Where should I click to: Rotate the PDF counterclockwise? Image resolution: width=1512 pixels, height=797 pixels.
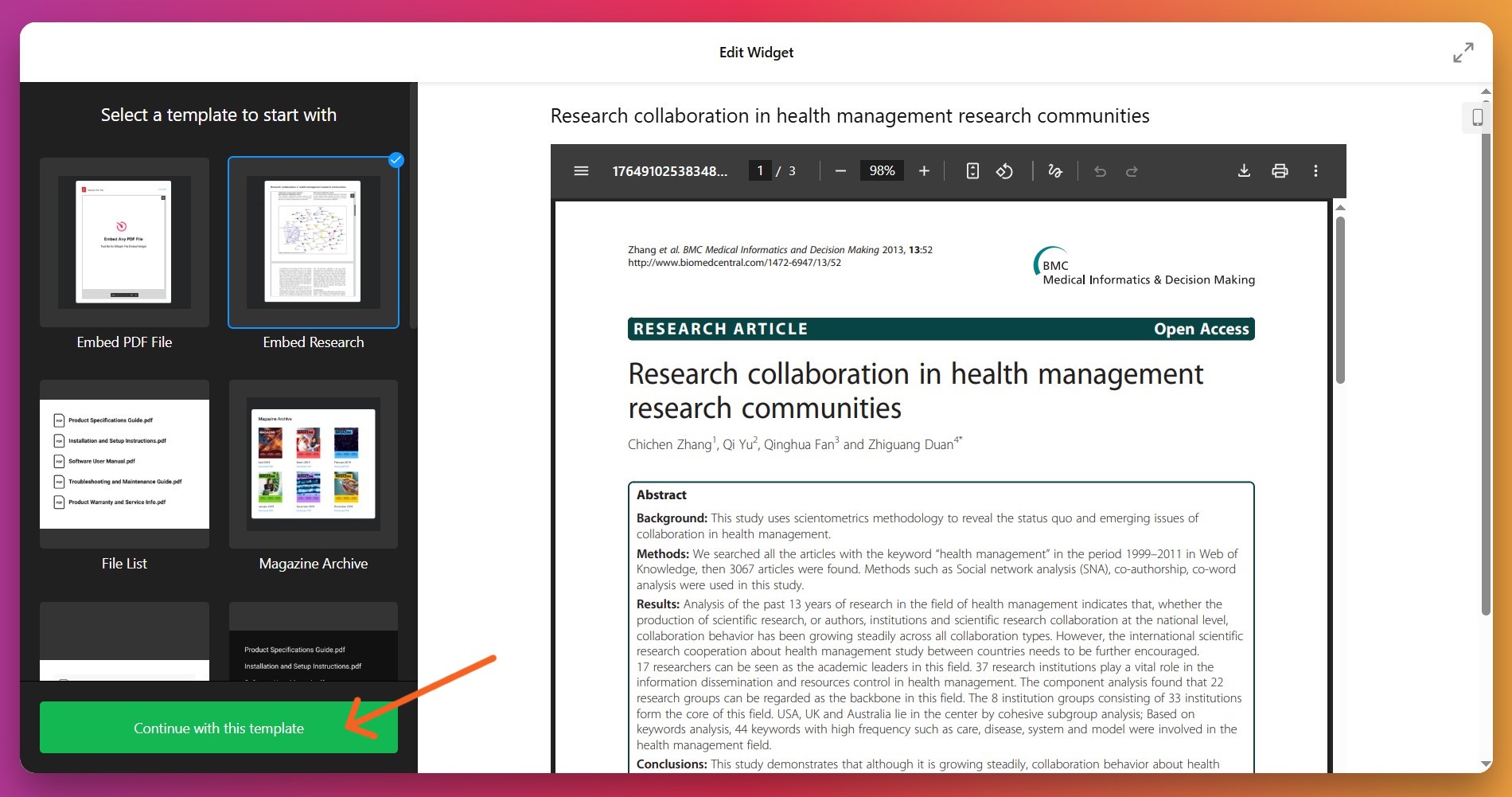coord(1004,171)
